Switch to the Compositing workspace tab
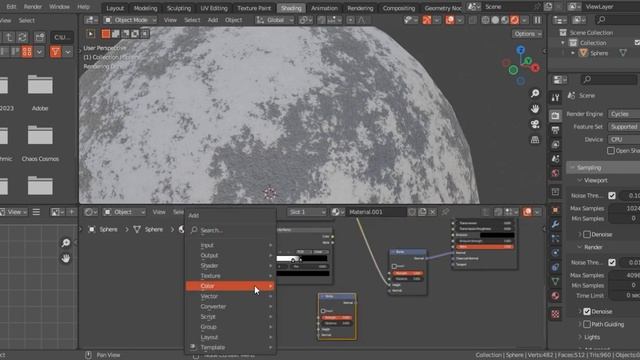Image resolution: width=640 pixels, height=360 pixels. tap(399, 8)
